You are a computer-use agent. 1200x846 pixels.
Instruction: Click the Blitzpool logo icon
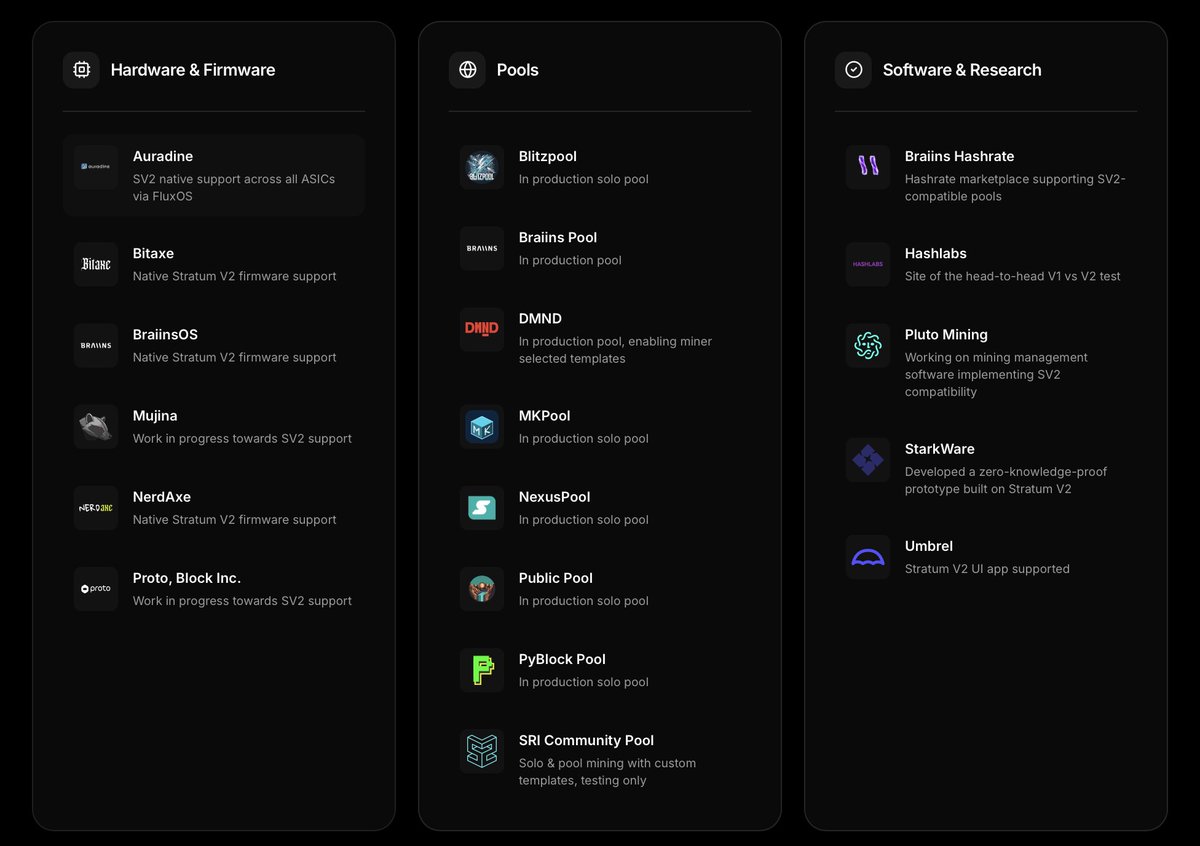click(482, 167)
